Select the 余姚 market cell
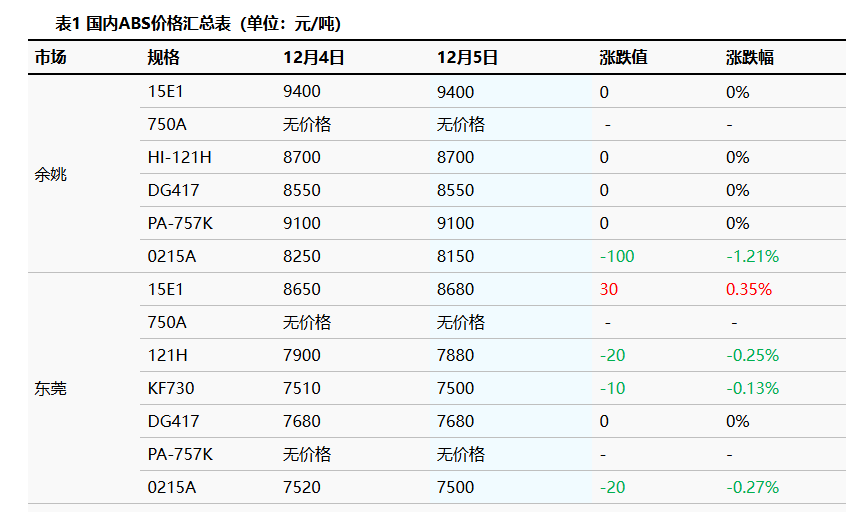The image size is (858, 512). 51,174
